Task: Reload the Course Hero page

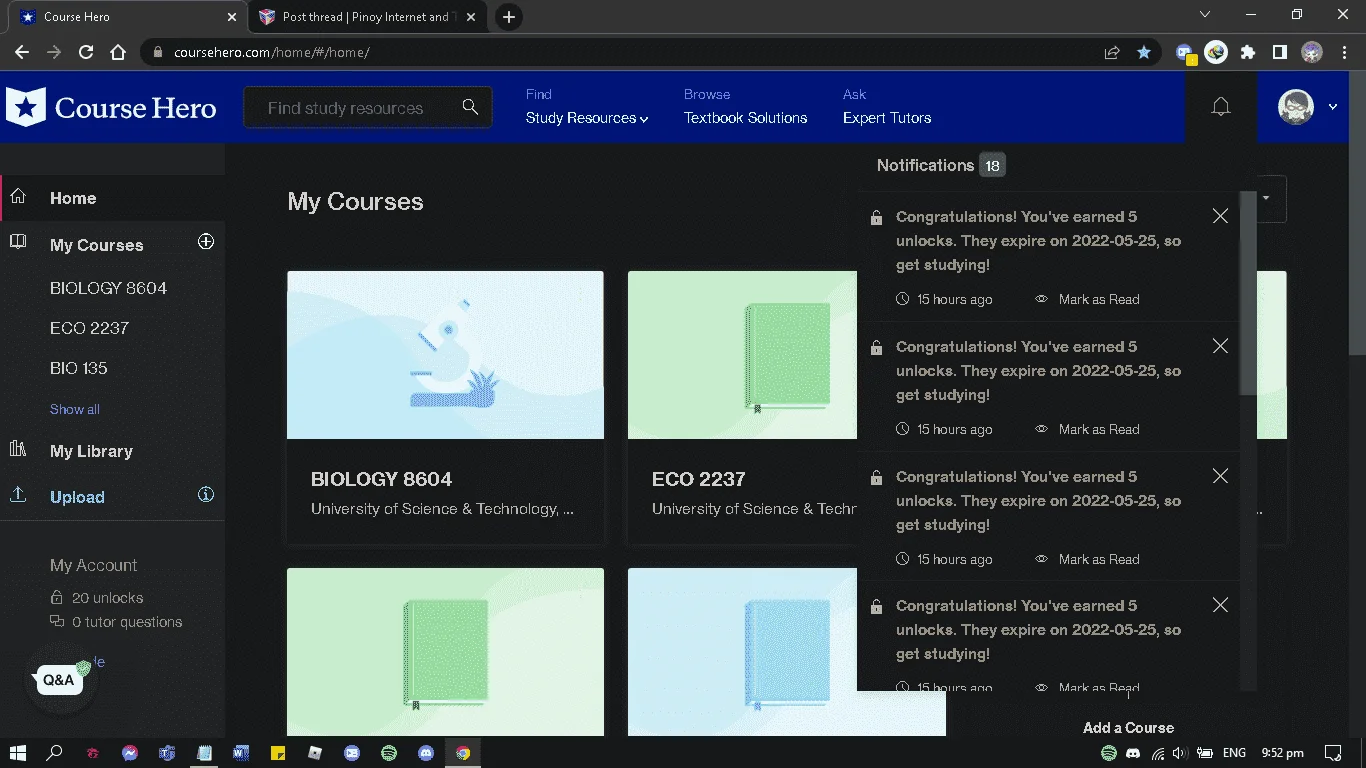Action: (86, 52)
